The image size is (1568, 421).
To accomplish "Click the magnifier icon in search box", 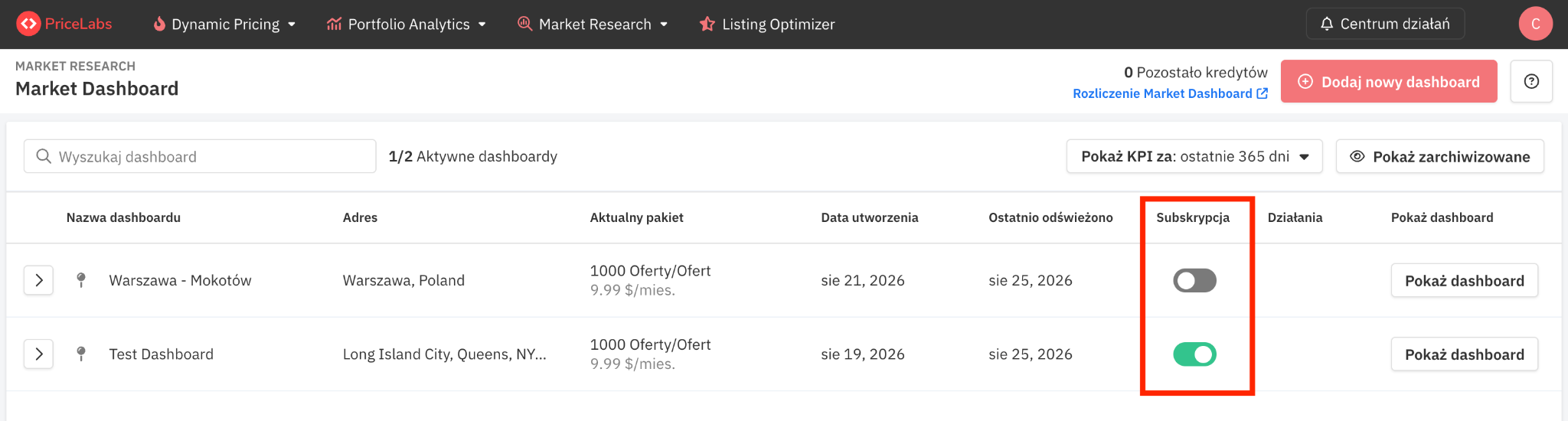I will [44, 156].
